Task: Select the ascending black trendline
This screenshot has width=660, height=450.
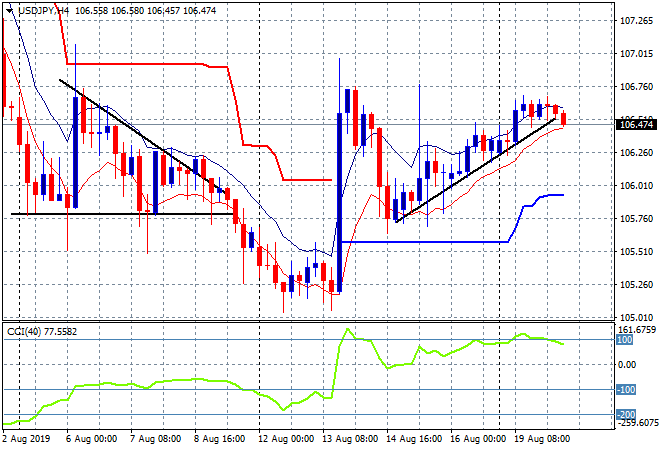Action: [475, 171]
